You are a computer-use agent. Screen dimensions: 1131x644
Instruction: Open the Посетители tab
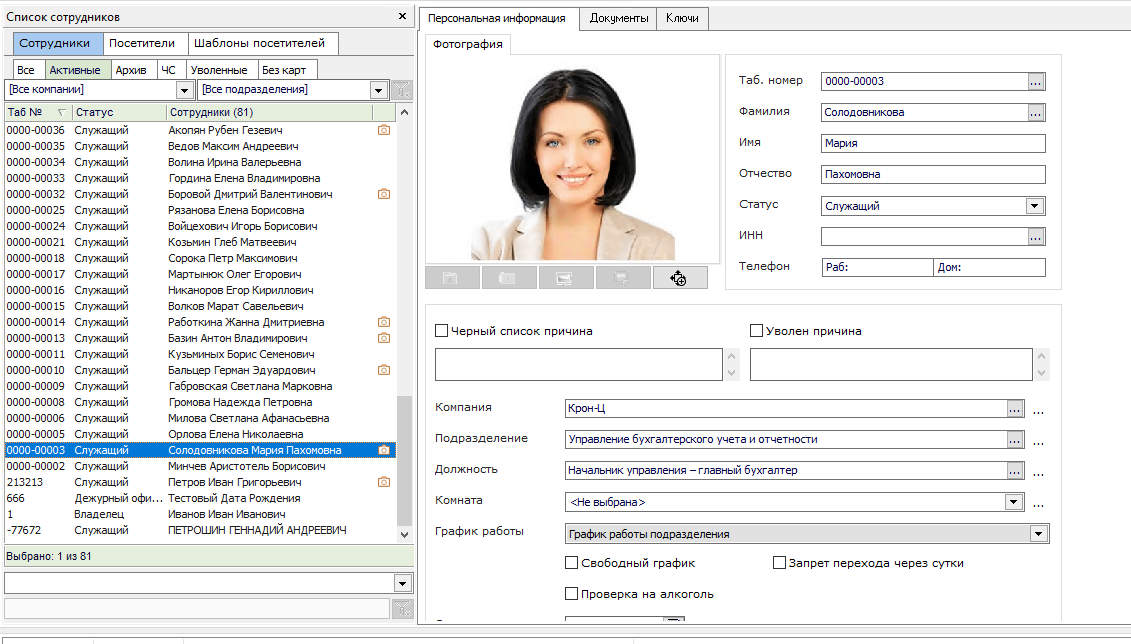pyautogui.click(x=142, y=43)
